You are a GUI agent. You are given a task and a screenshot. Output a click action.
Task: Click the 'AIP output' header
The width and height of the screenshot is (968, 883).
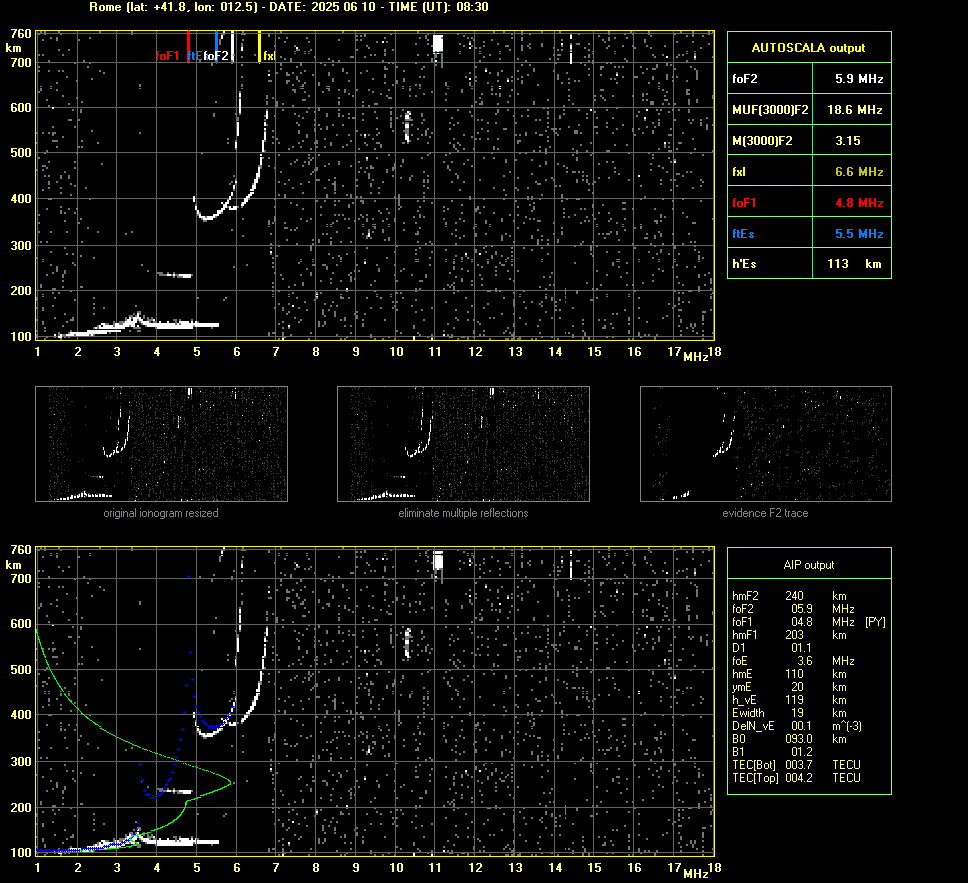pyautogui.click(x=809, y=565)
